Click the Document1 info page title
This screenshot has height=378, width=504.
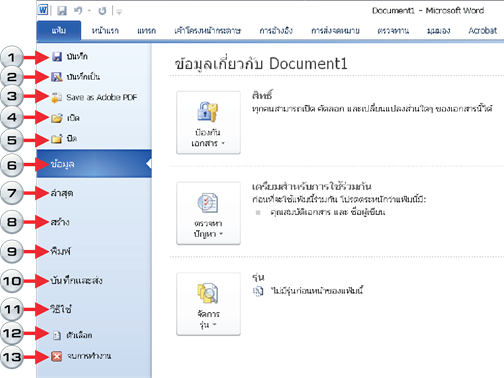(x=261, y=63)
